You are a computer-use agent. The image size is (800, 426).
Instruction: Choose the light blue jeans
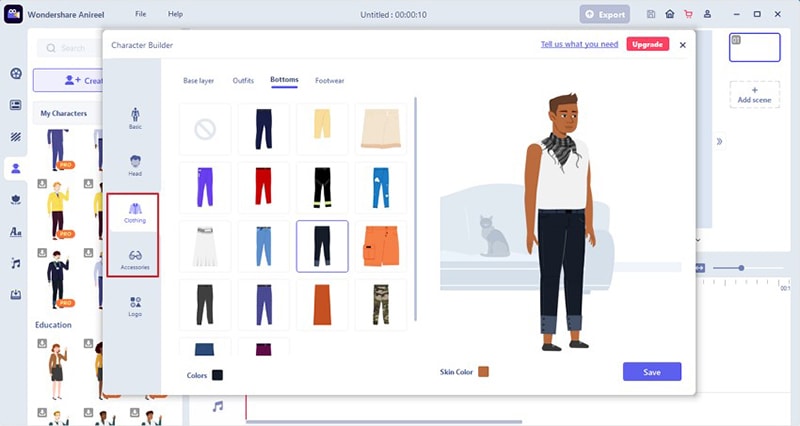coord(264,246)
